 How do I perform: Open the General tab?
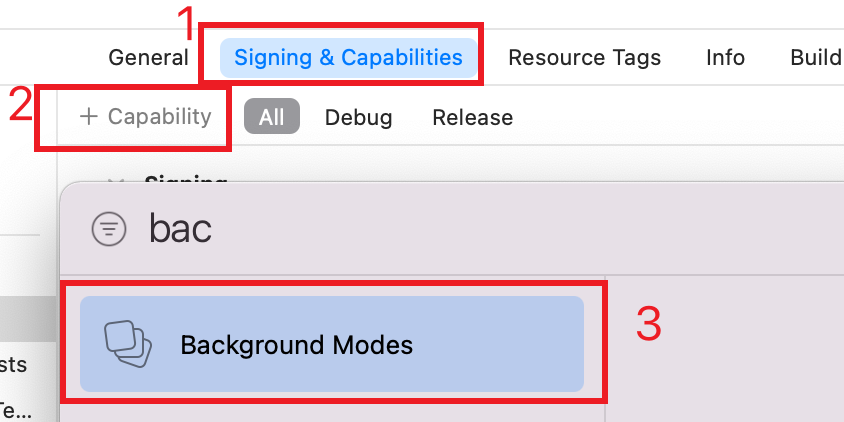(x=149, y=58)
